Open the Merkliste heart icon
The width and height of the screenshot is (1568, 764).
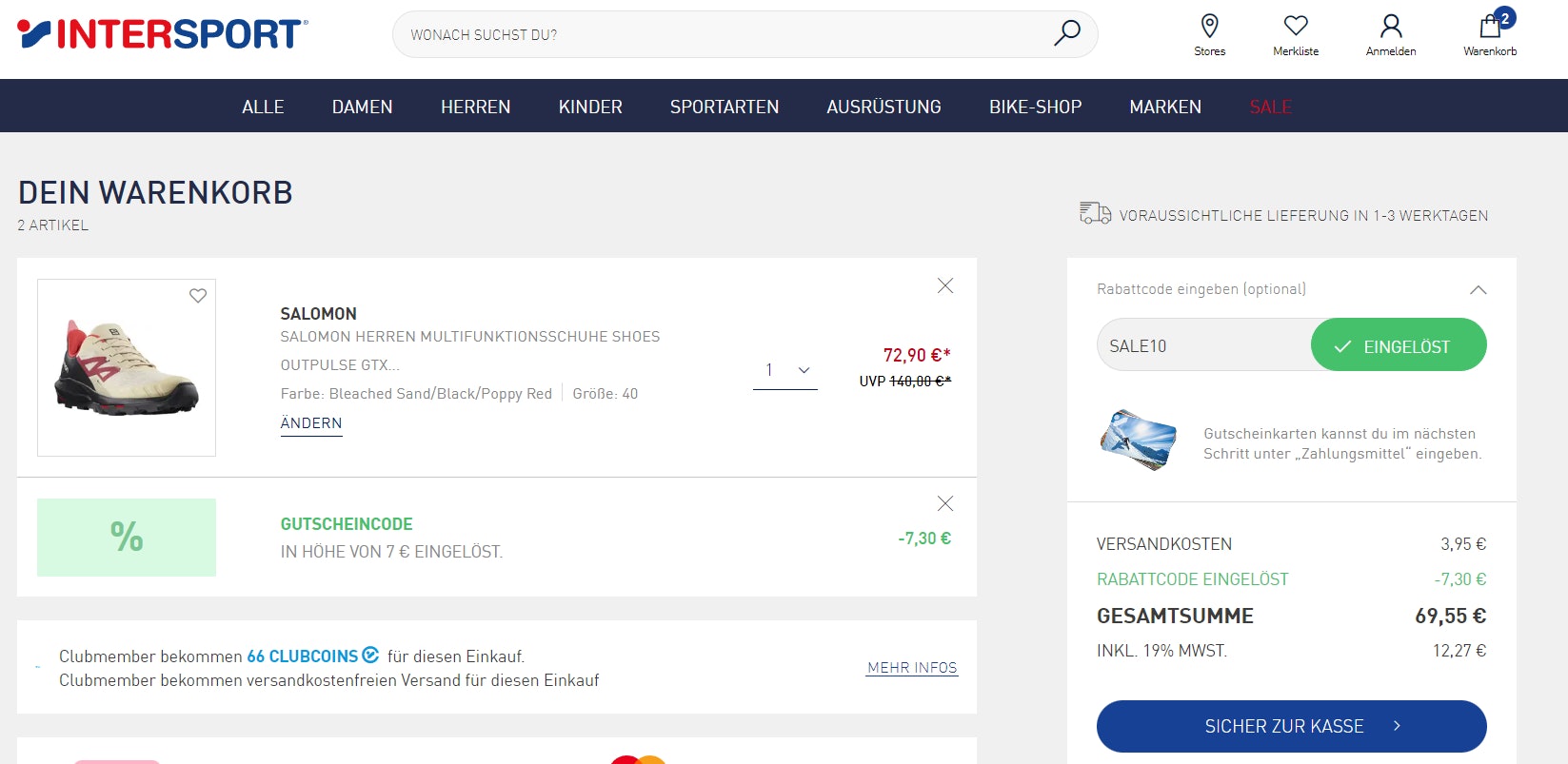click(x=1296, y=26)
